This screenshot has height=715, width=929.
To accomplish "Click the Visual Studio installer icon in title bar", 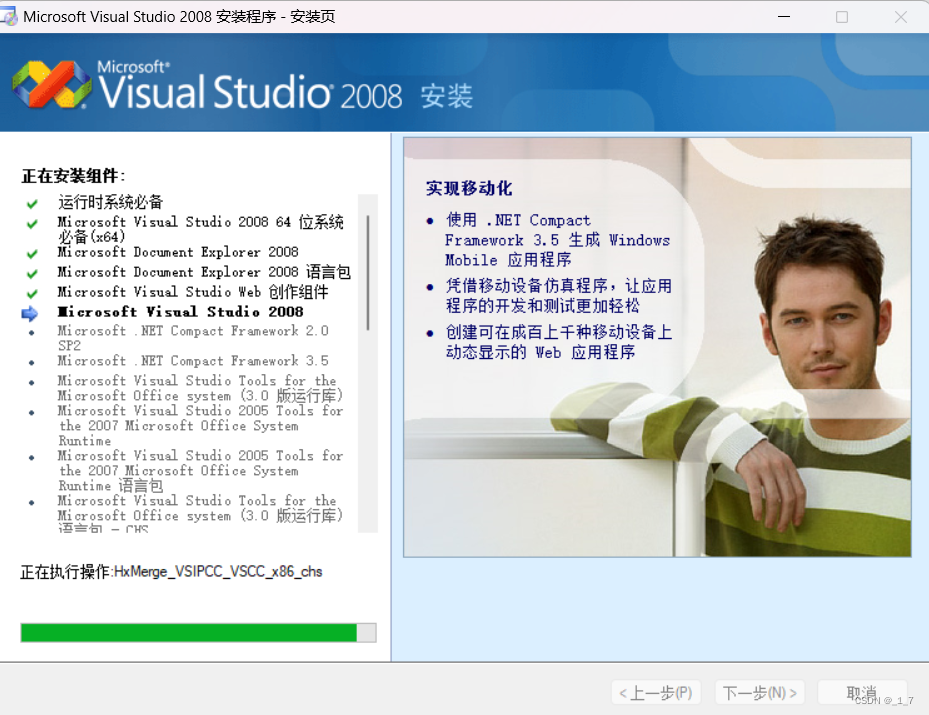I will pyautogui.click(x=8, y=17).
